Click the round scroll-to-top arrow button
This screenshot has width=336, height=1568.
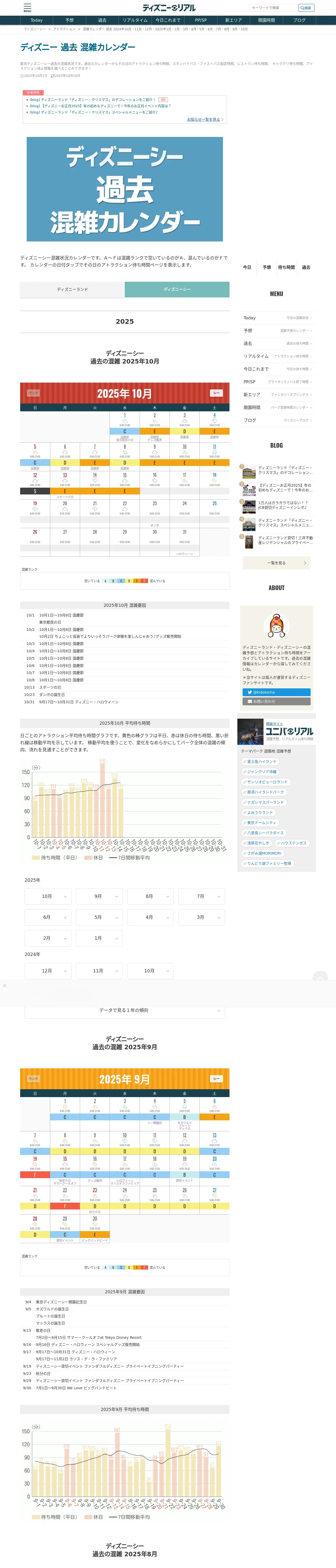click(320, 979)
